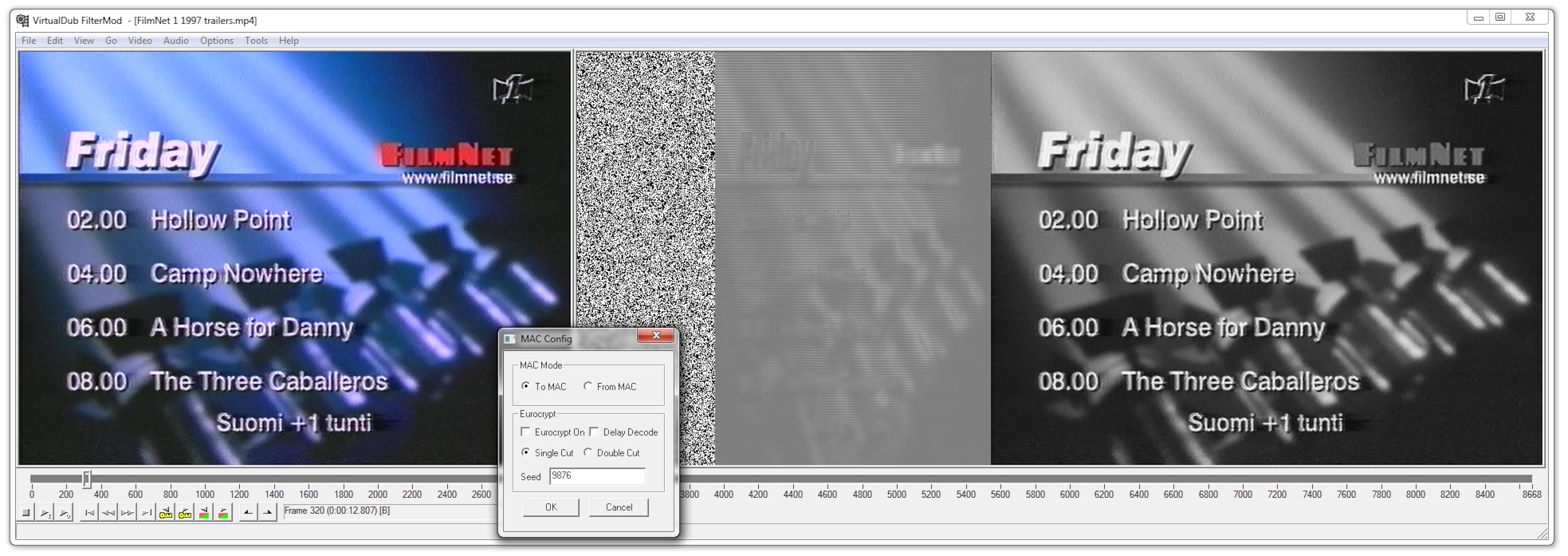Choose the Single Cut radio button
Image resolution: width=1568 pixels, height=556 pixels.
pyautogui.click(x=547, y=453)
